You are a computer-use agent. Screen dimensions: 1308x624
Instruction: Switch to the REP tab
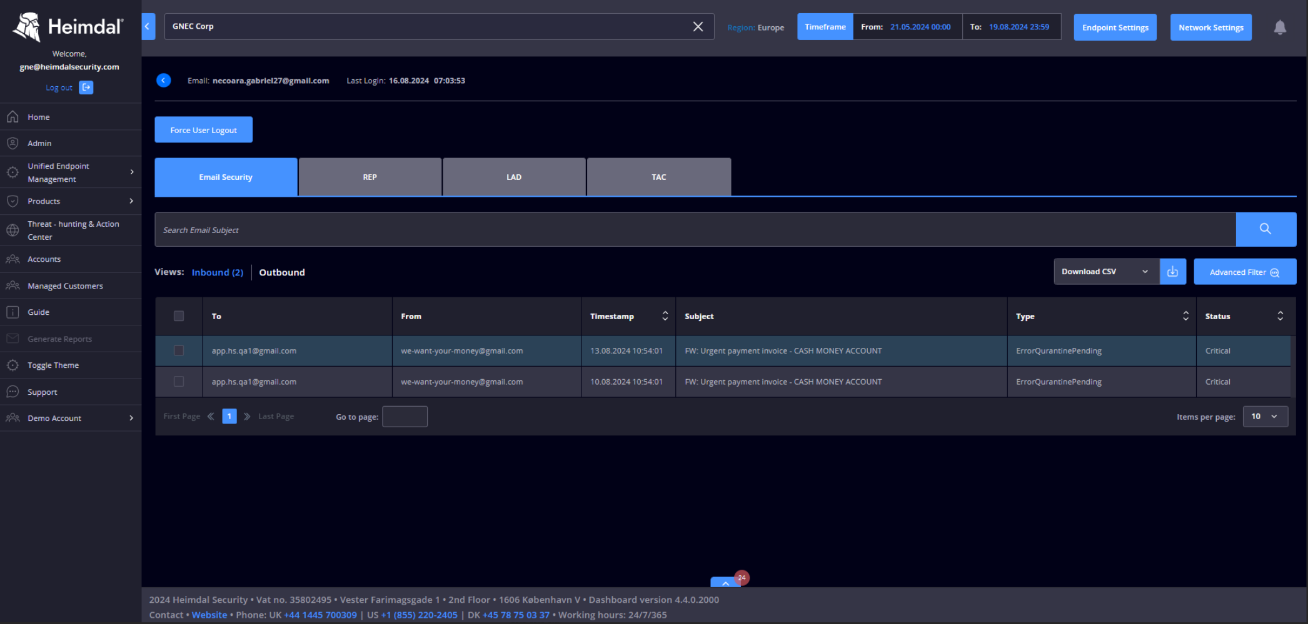[370, 177]
